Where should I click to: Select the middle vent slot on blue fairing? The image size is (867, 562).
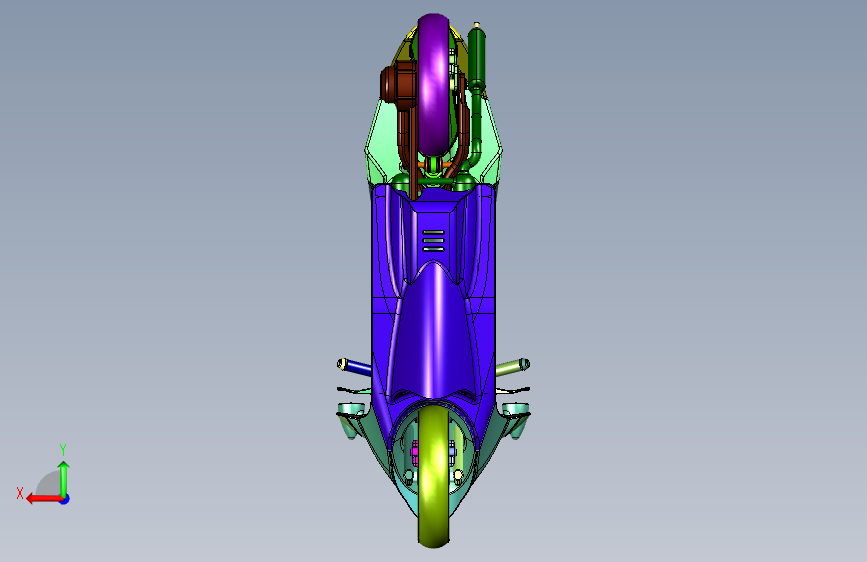click(x=434, y=241)
